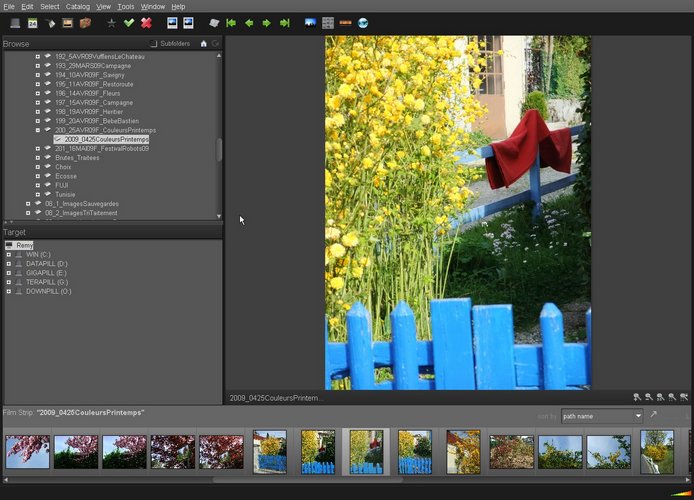The image size is (694, 500).
Task: Click the last zoom magnifier icon under preview
Action: tap(684, 398)
